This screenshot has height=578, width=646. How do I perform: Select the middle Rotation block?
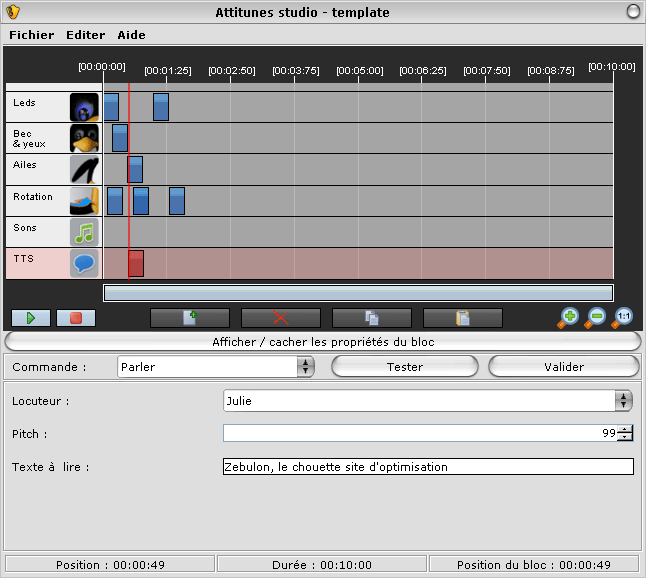[141, 201]
